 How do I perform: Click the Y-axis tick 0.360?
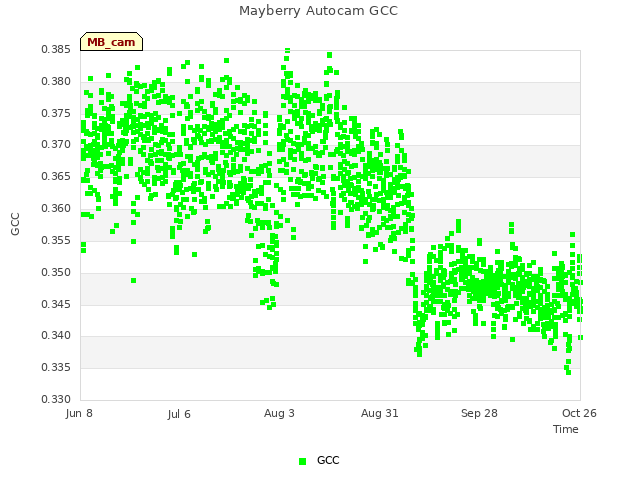pos(56,208)
